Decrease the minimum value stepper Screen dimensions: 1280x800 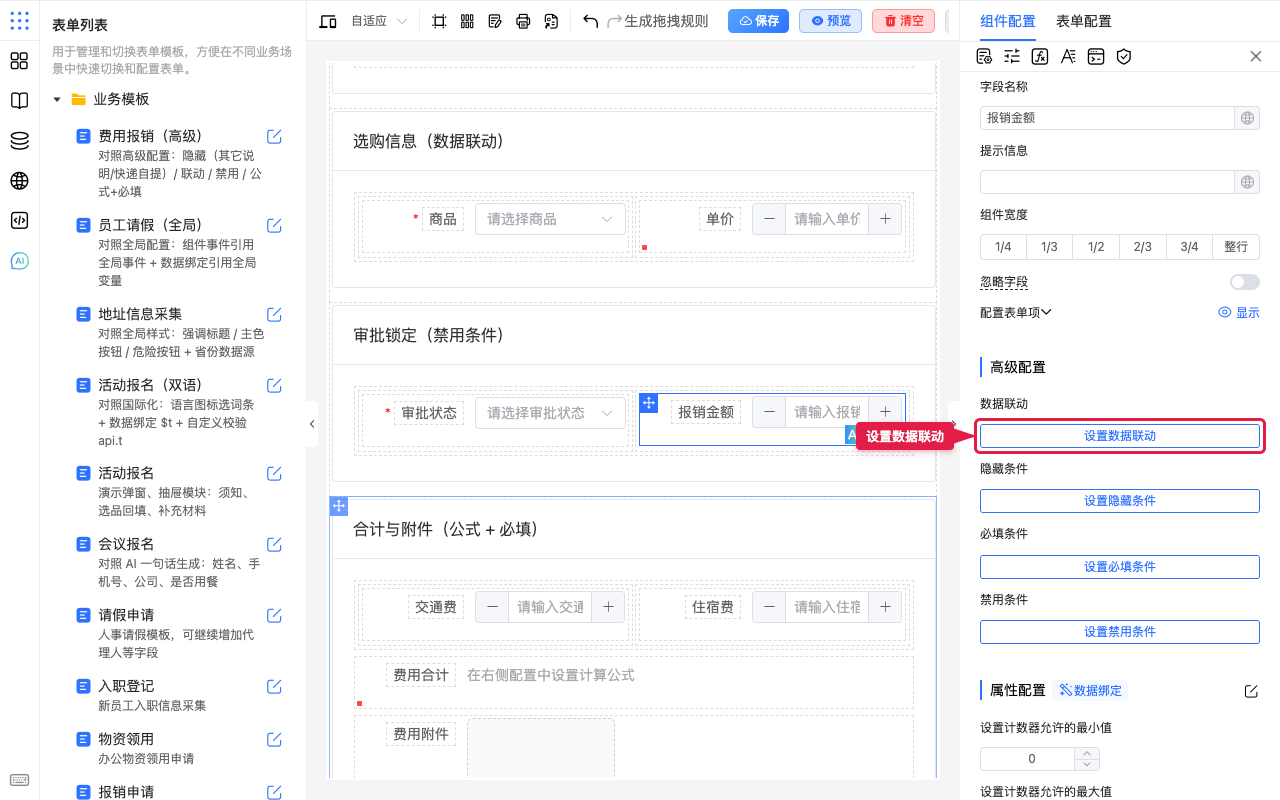tap(1087, 765)
